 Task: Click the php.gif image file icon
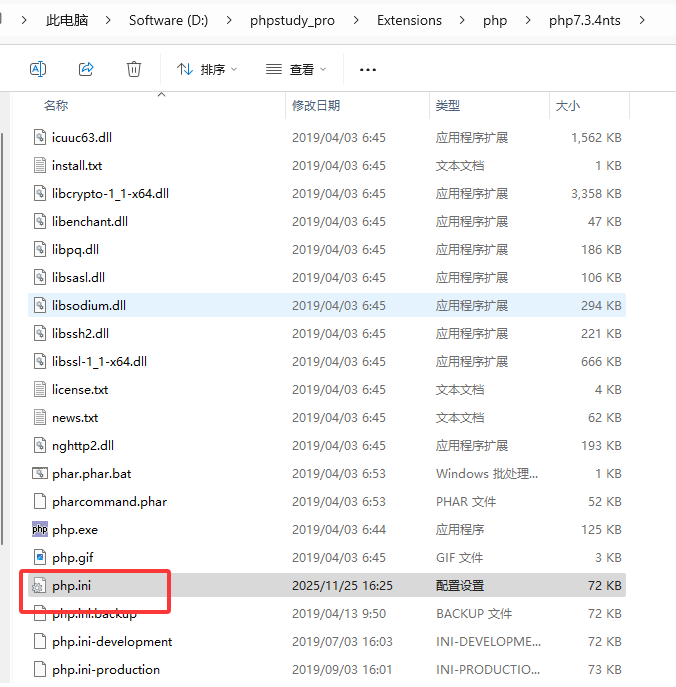pyautogui.click(x=40, y=557)
